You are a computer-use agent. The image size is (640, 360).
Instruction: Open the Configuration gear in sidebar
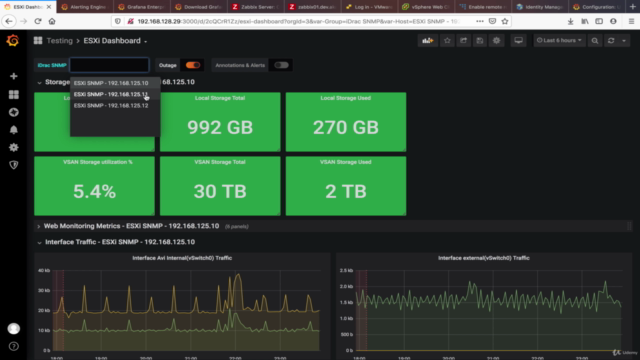[13, 147]
